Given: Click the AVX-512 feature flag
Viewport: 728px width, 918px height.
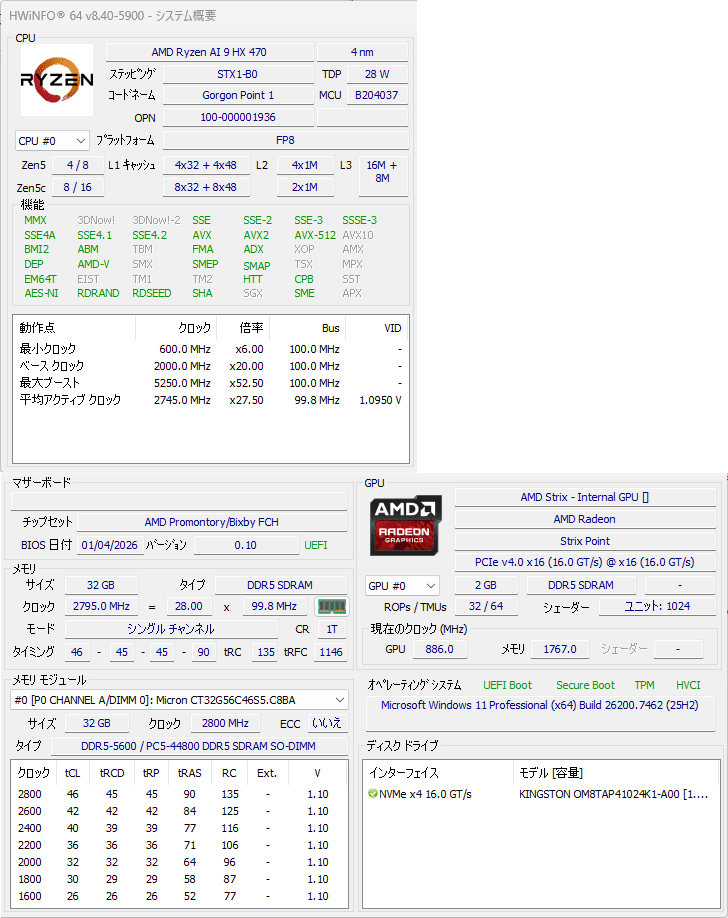Looking at the screenshot, I should point(314,235).
